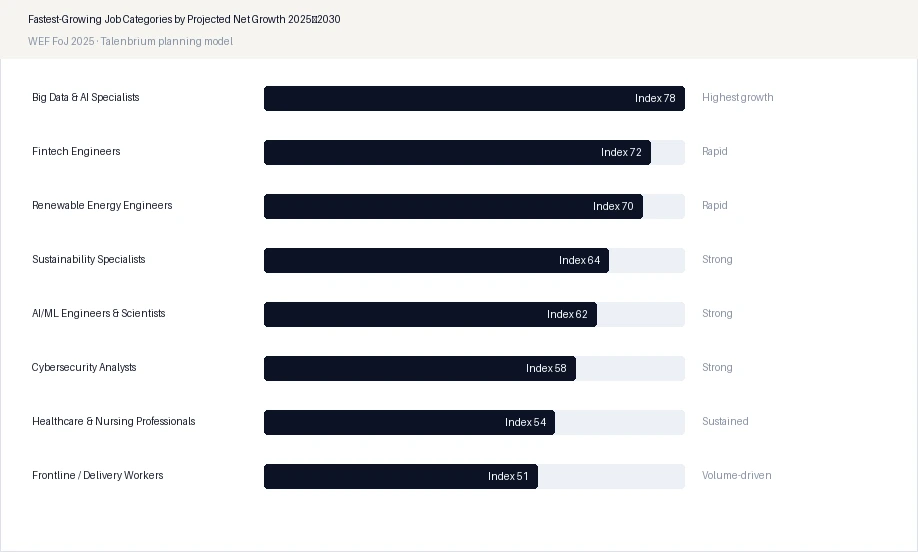
Task: Click 'Strong' beside Cybersecurity Analysts
Action: click(717, 367)
